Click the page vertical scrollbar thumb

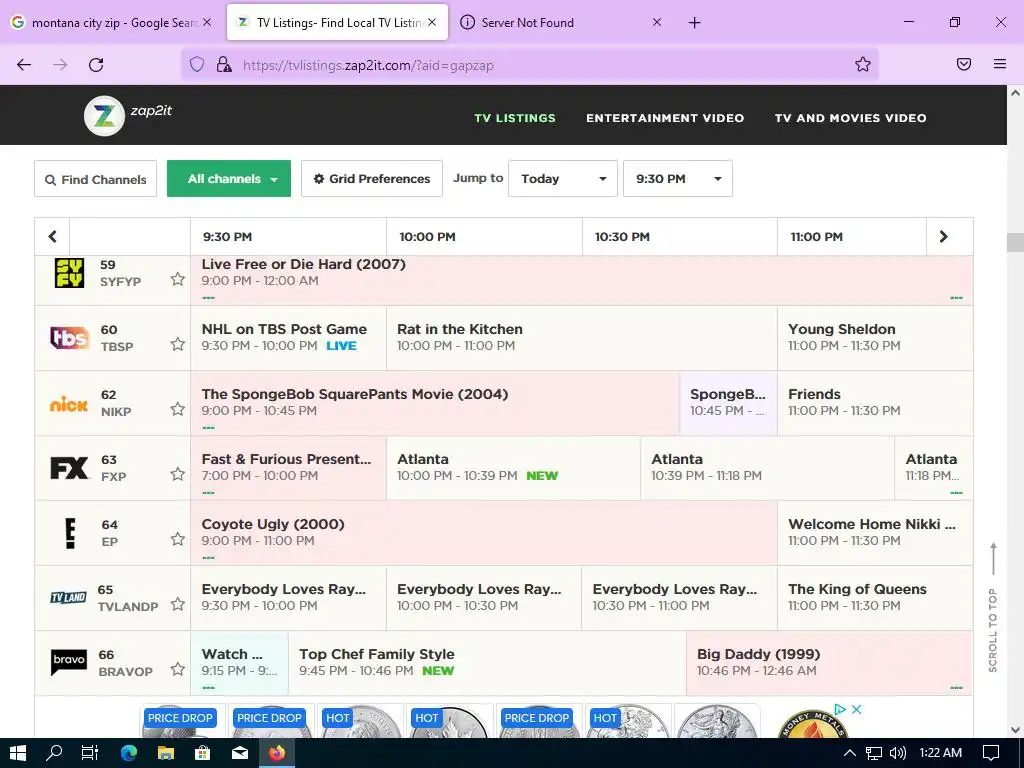pyautogui.click(x=1015, y=242)
